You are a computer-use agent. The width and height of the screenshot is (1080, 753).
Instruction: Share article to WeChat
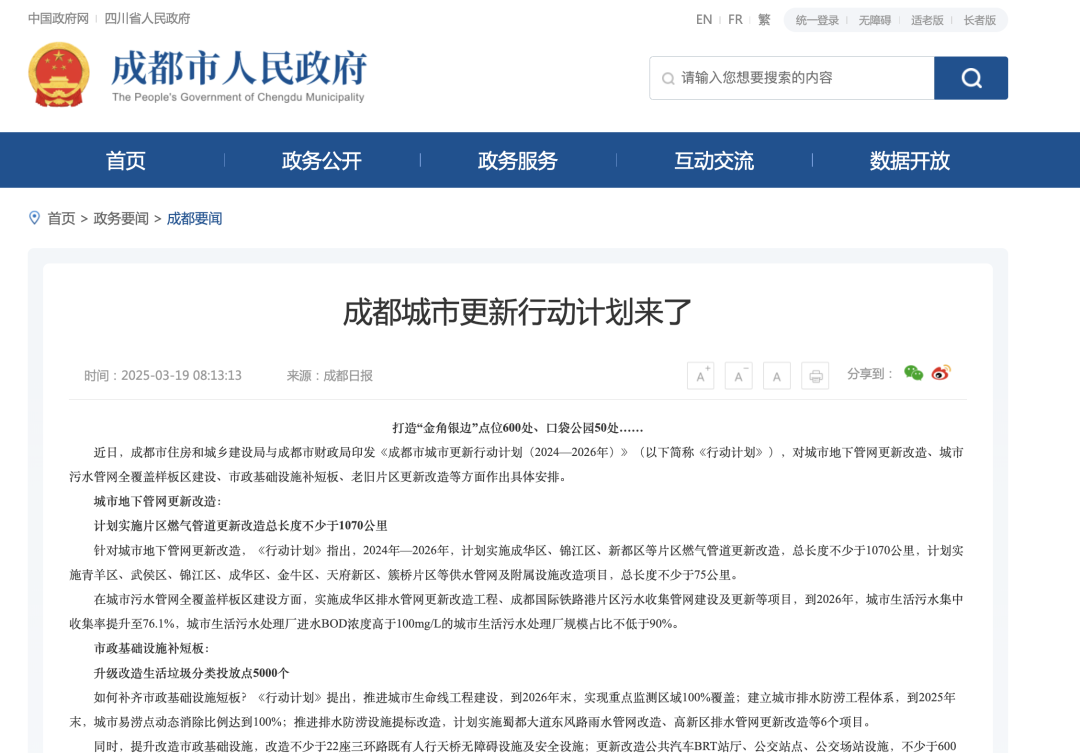click(913, 373)
